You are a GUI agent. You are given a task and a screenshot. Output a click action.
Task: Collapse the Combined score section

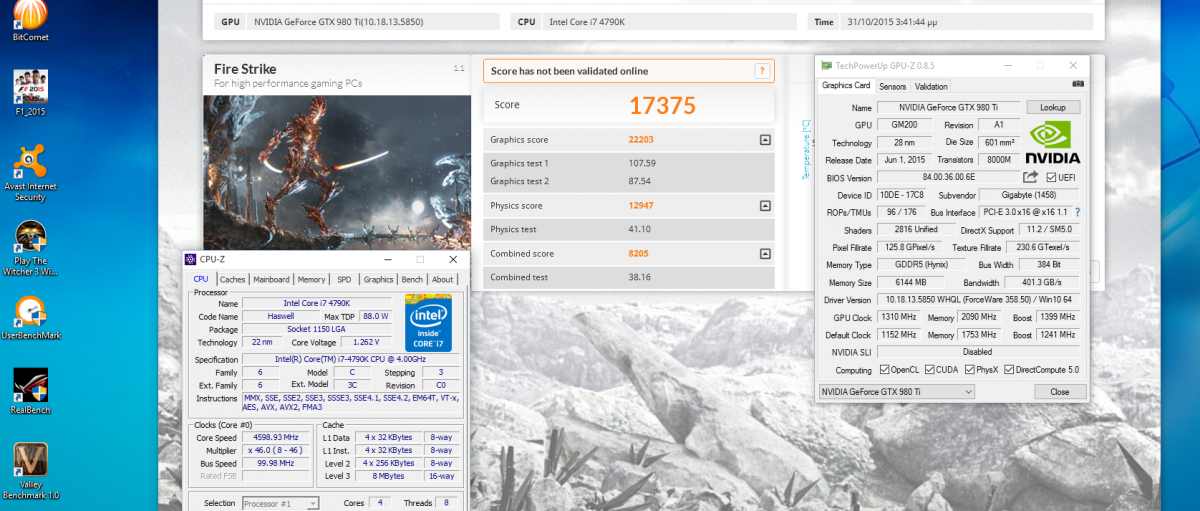[x=765, y=254]
